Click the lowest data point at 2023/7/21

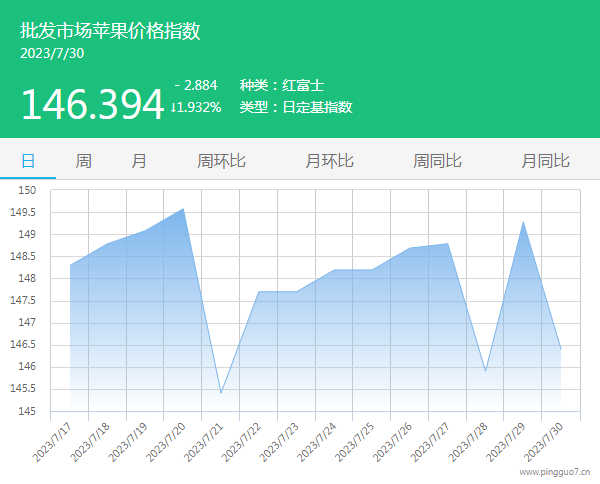coord(221,393)
